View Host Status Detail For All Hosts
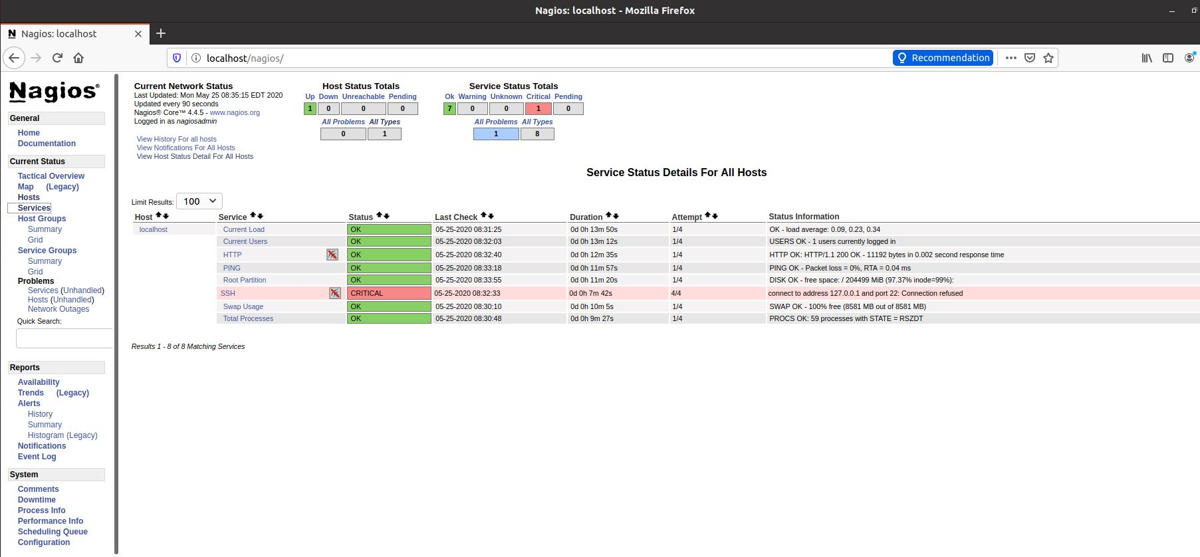 pos(195,156)
